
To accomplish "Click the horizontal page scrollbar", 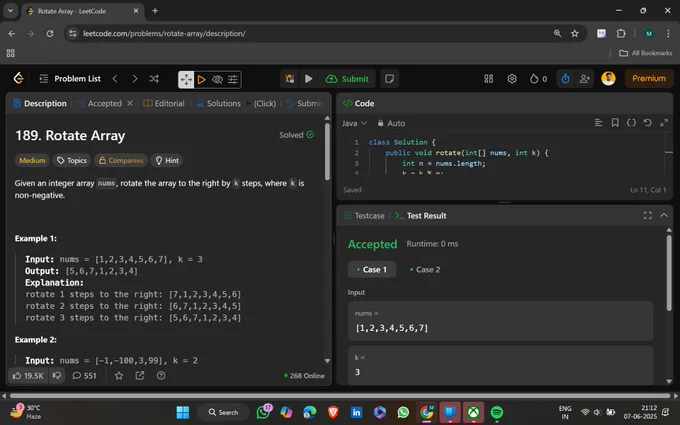I will 340,396.
